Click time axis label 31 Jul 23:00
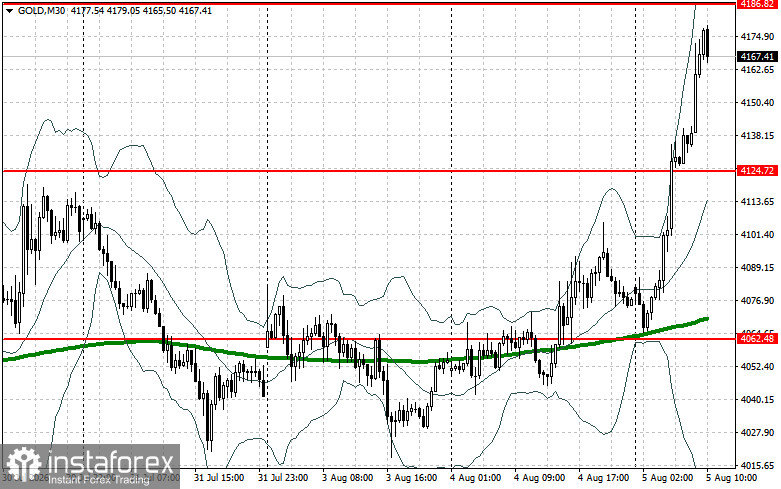The width and height of the screenshot is (781, 489). point(283,478)
